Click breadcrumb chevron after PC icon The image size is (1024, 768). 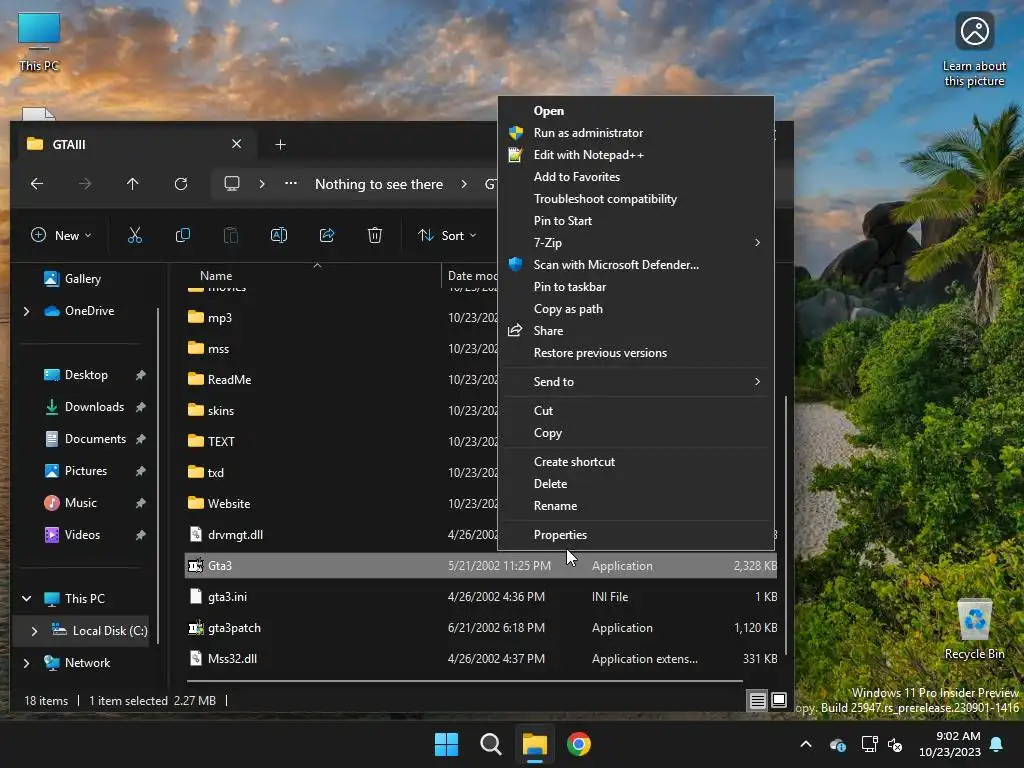point(262,184)
